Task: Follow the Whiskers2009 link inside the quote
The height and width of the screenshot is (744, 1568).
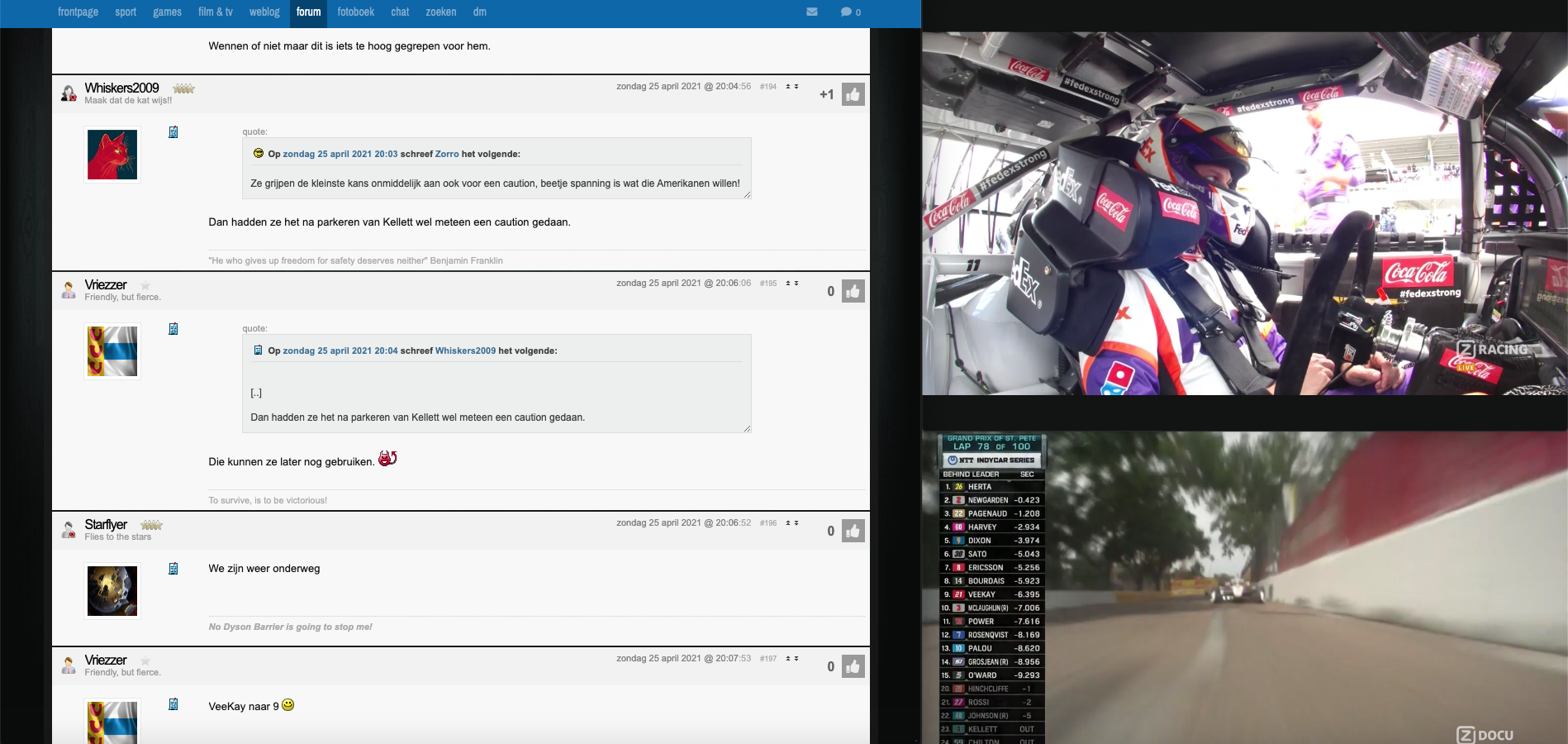Action: [x=466, y=351]
